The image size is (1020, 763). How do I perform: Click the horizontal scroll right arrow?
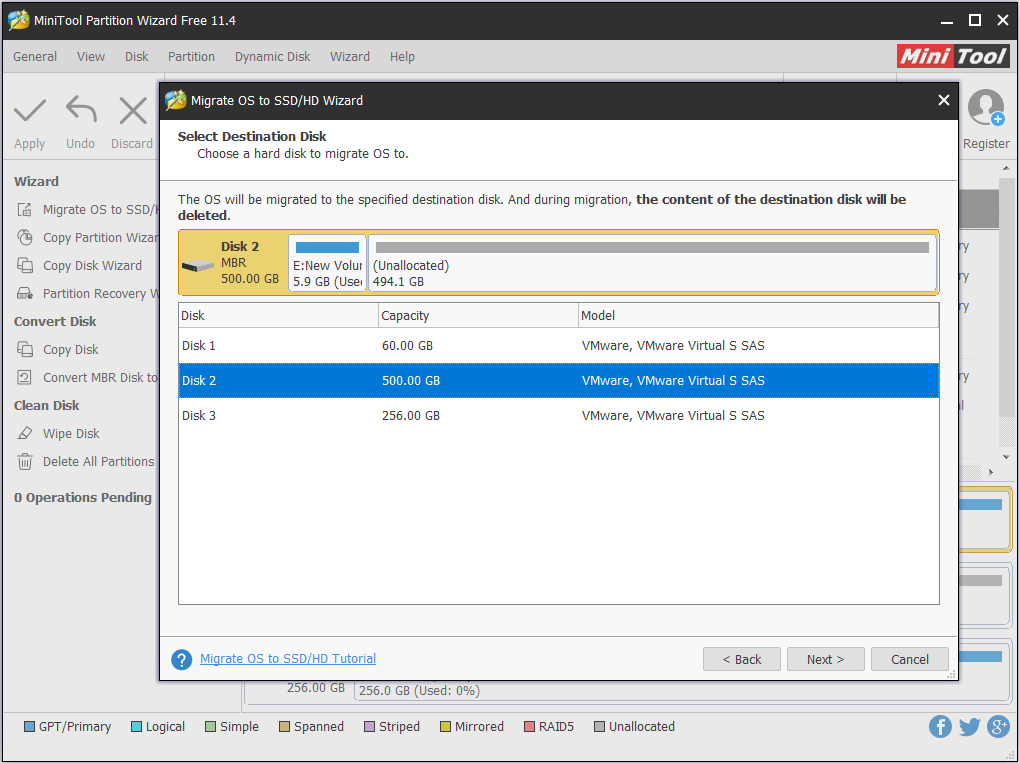(991, 472)
